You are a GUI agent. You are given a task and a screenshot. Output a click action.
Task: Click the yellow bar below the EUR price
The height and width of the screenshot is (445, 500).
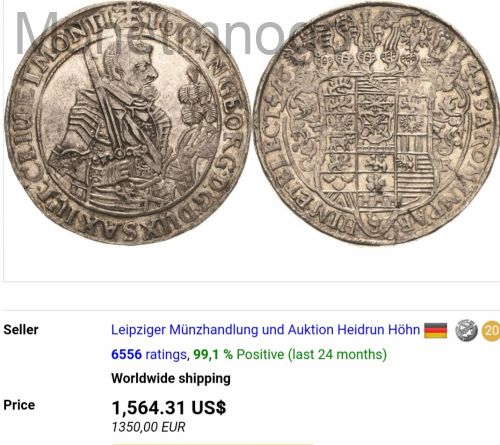(212, 444)
